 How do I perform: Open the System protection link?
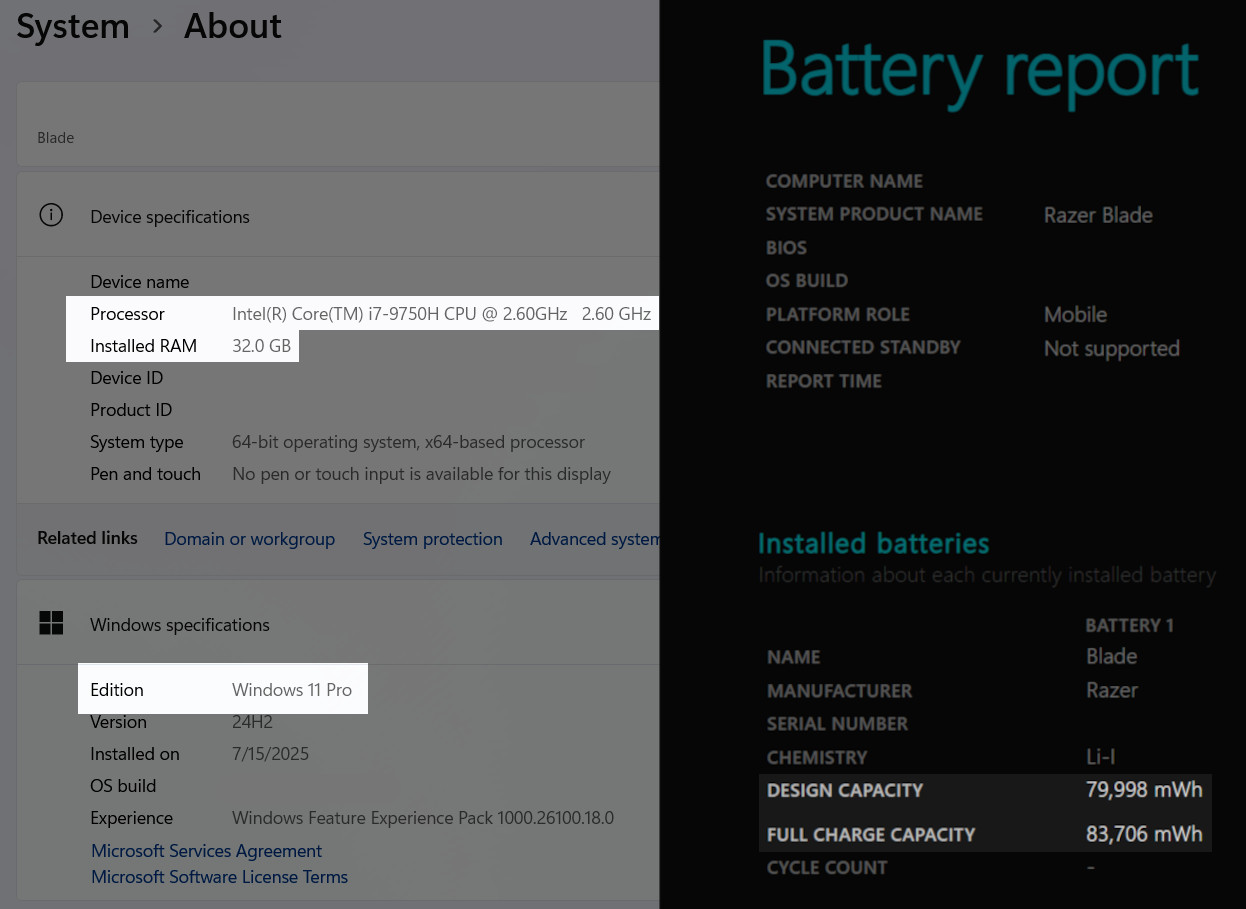tap(432, 539)
